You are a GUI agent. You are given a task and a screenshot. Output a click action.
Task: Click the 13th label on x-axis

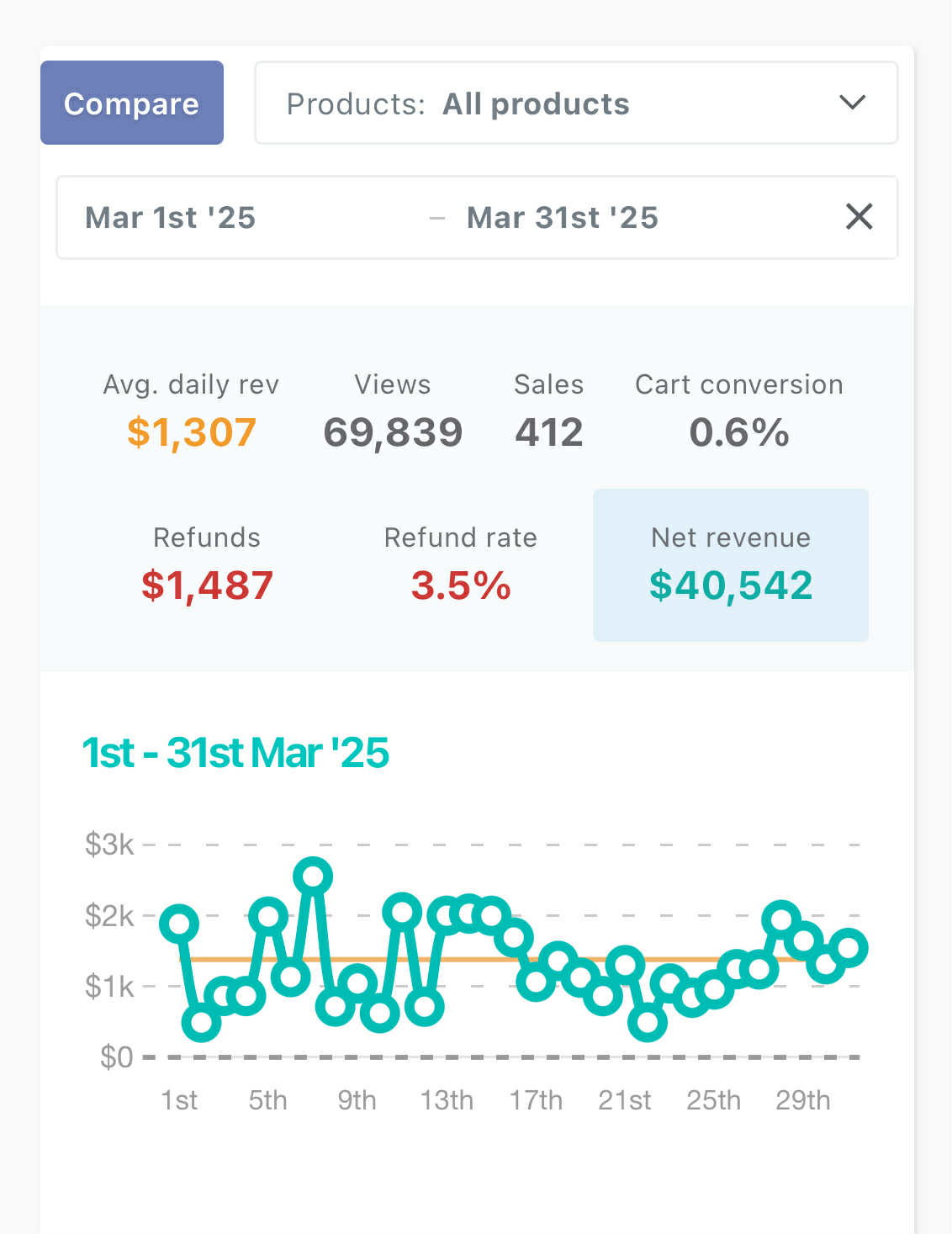click(447, 1100)
